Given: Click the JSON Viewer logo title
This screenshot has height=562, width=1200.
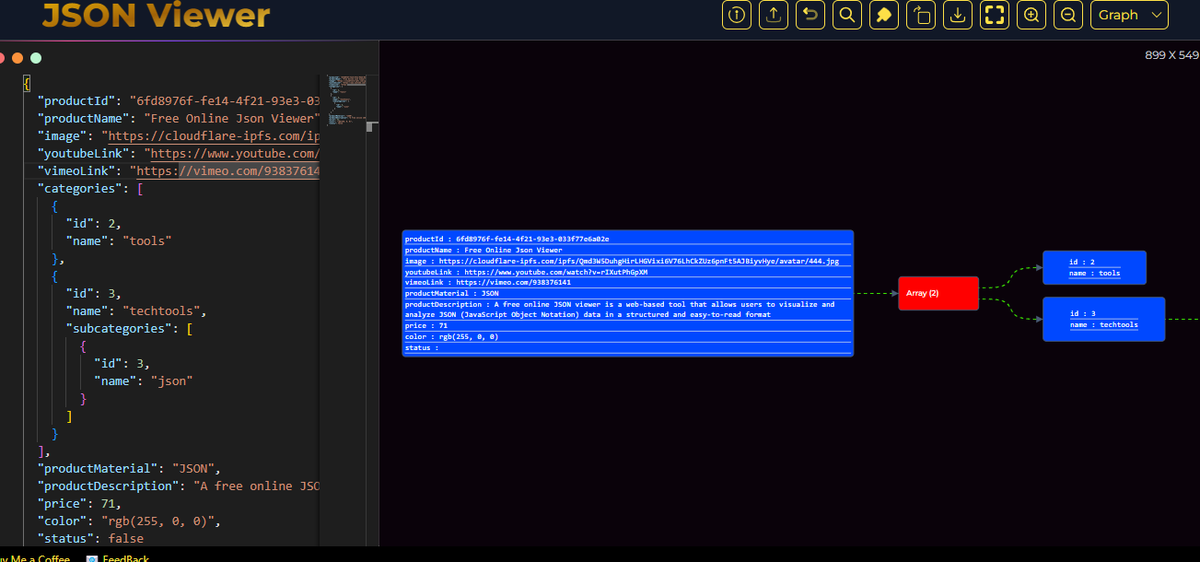Looking at the screenshot, I should 156,16.
